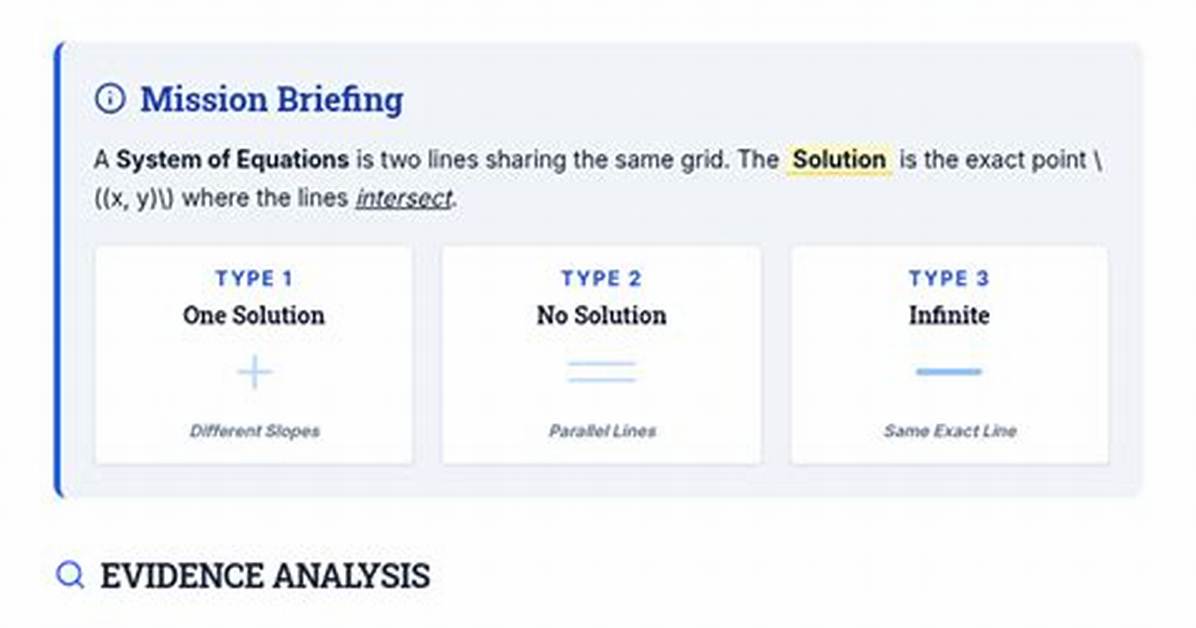Select the Type 3 Infinite card

click(x=950, y=355)
